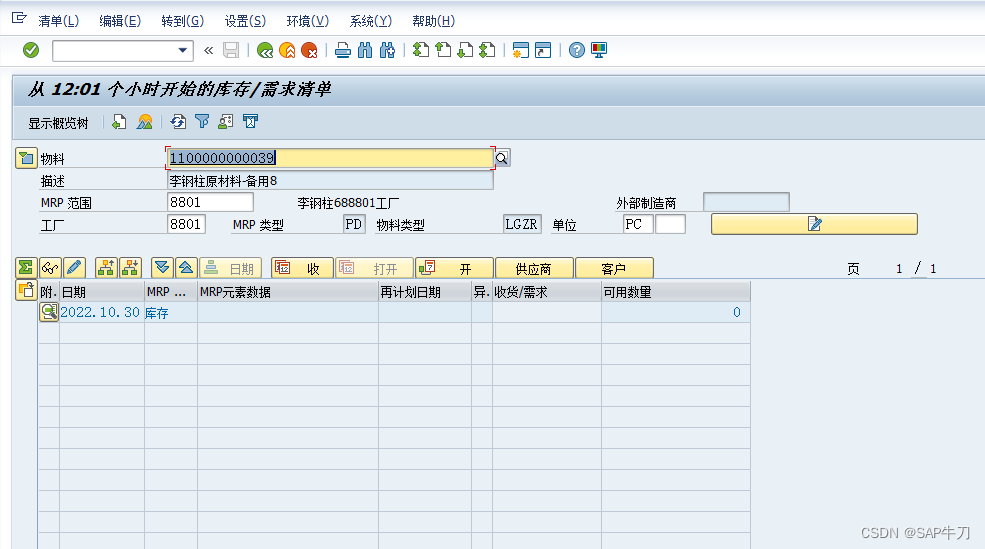Open the 环境(V) menu
The height and width of the screenshot is (549, 985).
point(307,21)
